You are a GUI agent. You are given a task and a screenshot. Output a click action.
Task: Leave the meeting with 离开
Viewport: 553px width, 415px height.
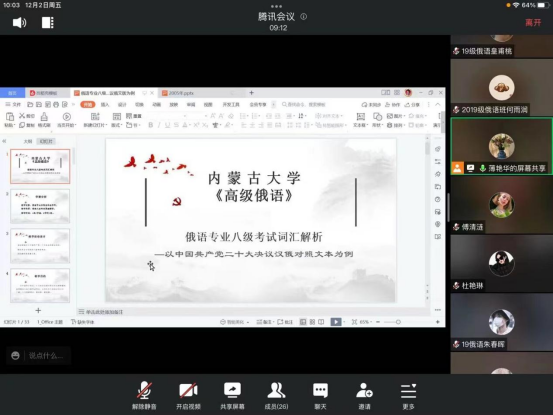tap(533, 23)
